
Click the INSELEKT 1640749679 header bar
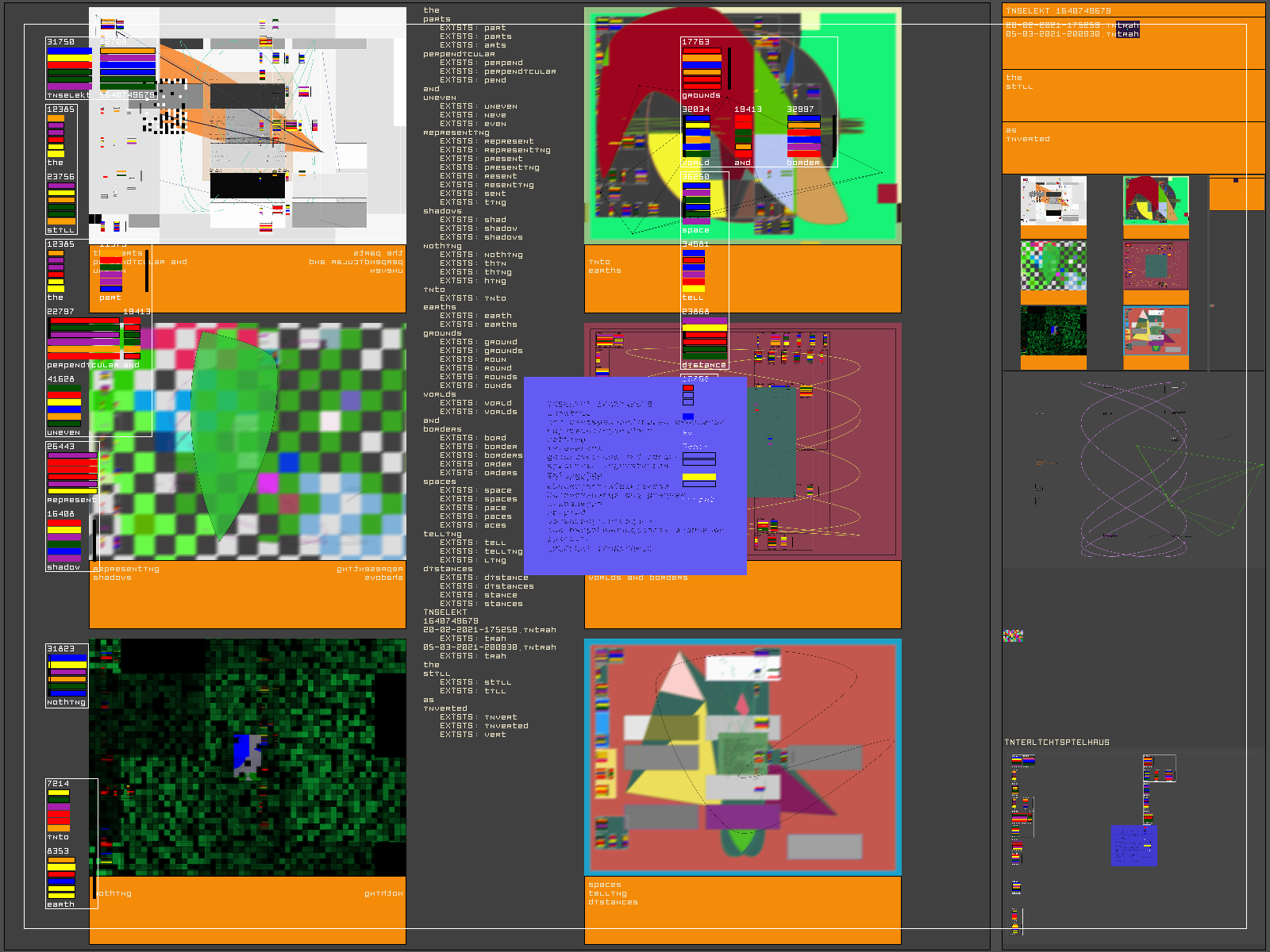[x=1133, y=10]
